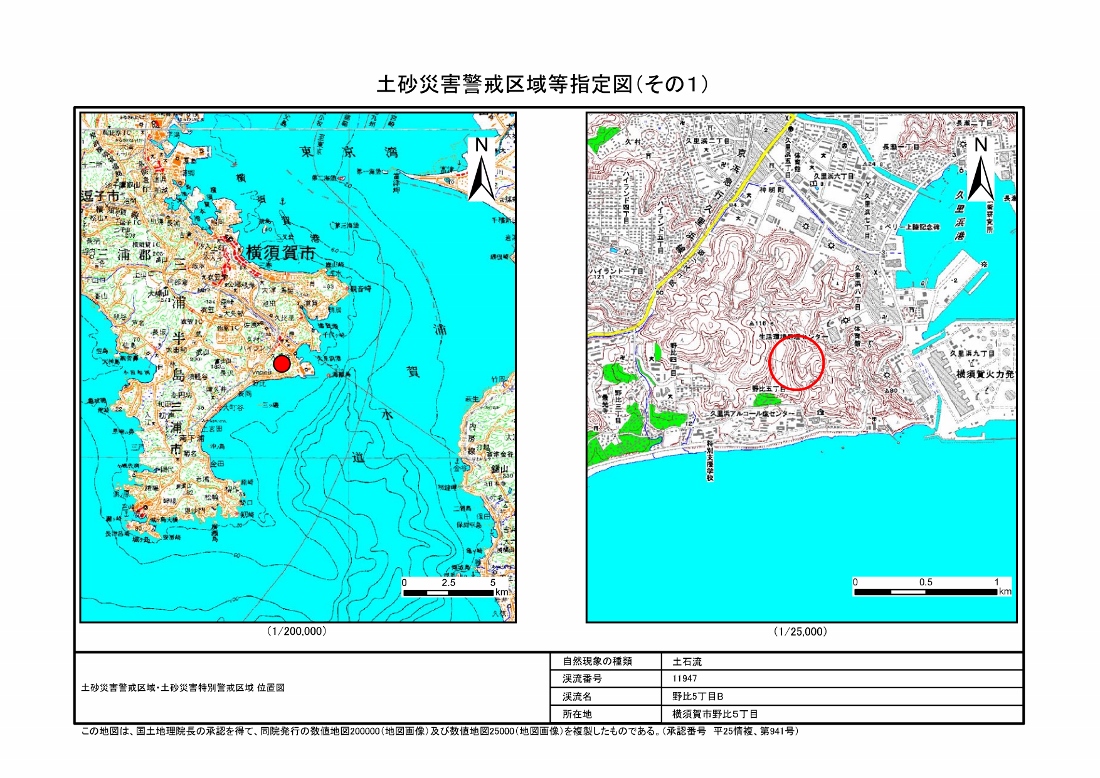Click the (1/200,000) scale caption
1100x778 pixels.
tap(297, 632)
